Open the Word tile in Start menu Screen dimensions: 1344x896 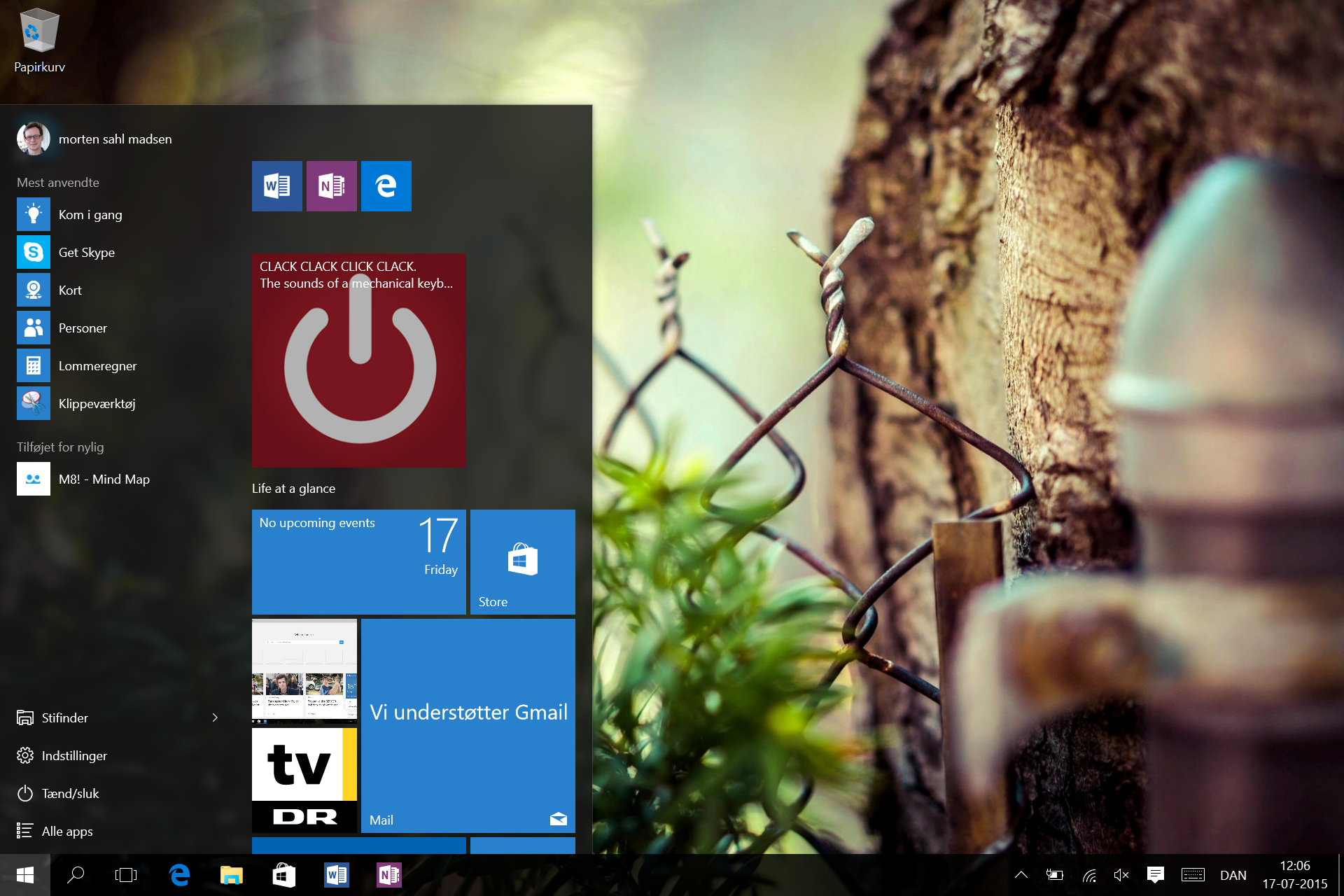click(277, 186)
